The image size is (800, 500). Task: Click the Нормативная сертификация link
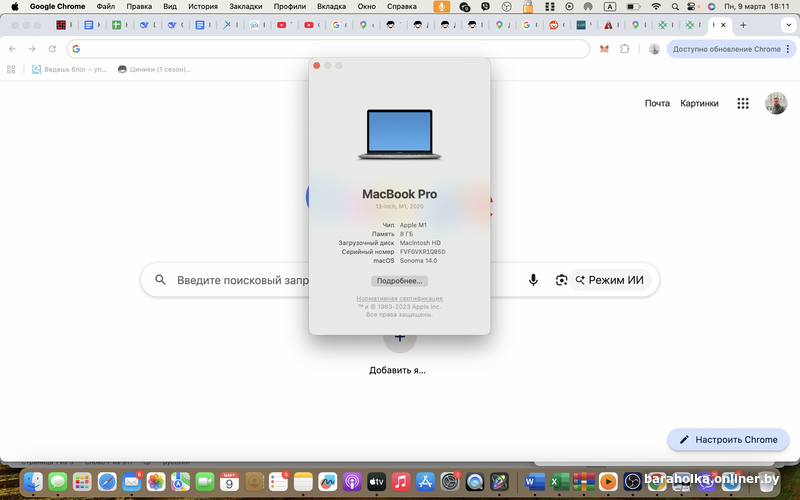[399, 298]
